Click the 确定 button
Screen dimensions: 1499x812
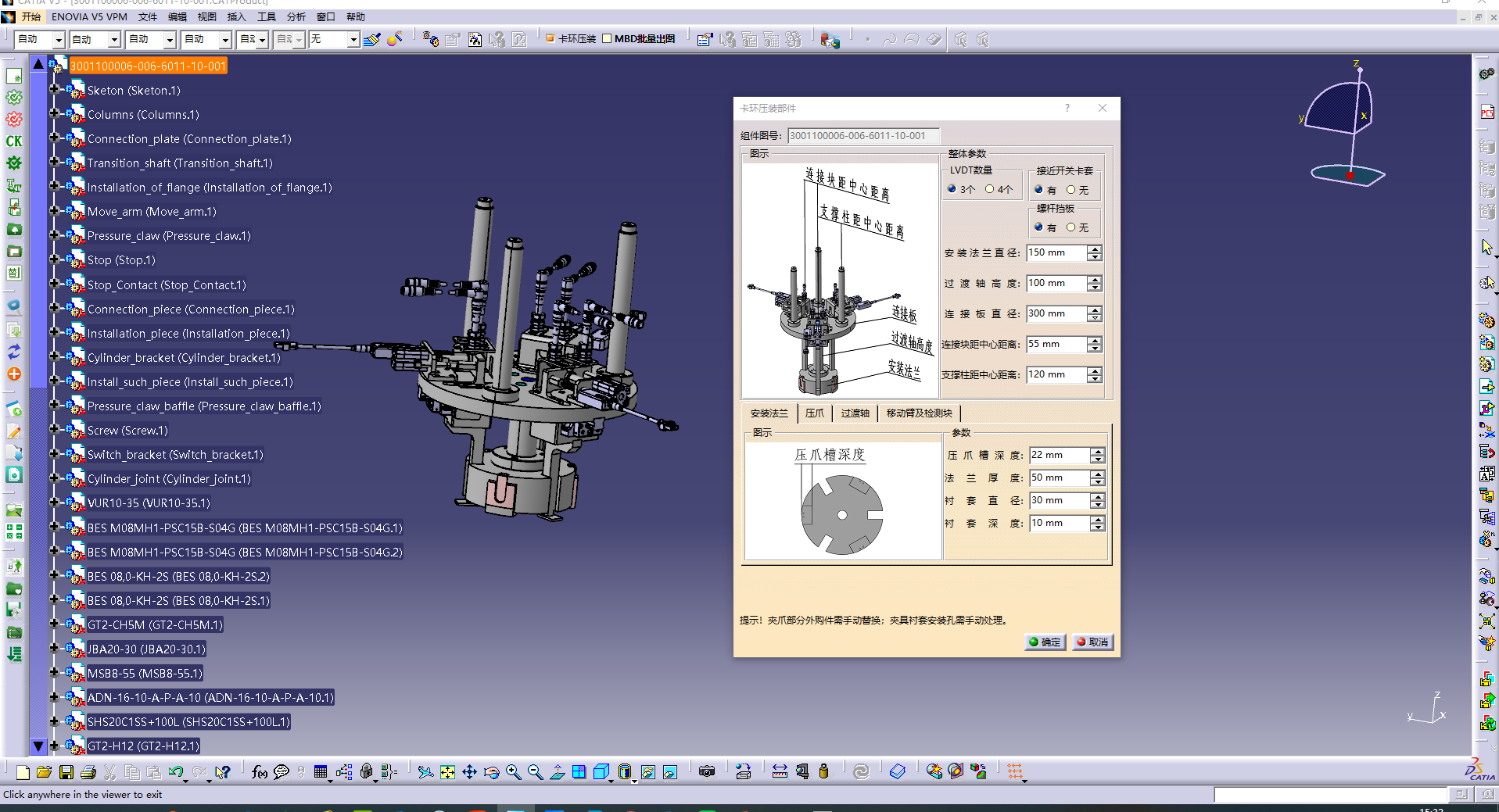1045,642
